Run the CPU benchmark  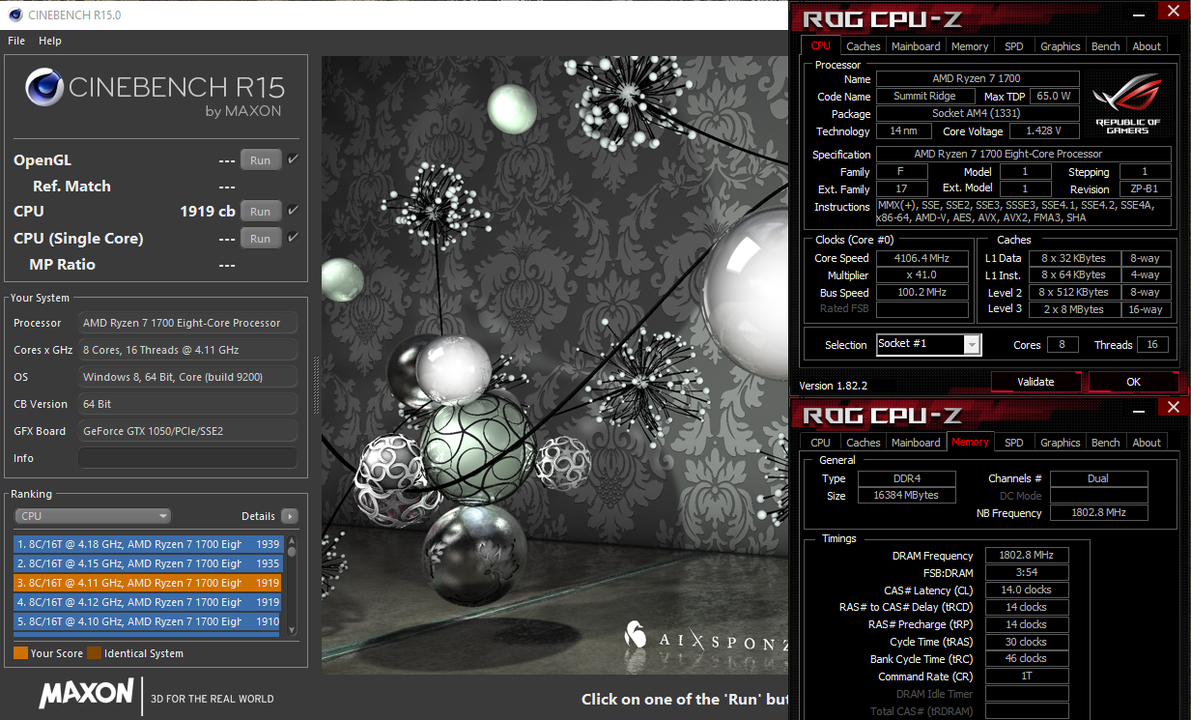pos(261,211)
